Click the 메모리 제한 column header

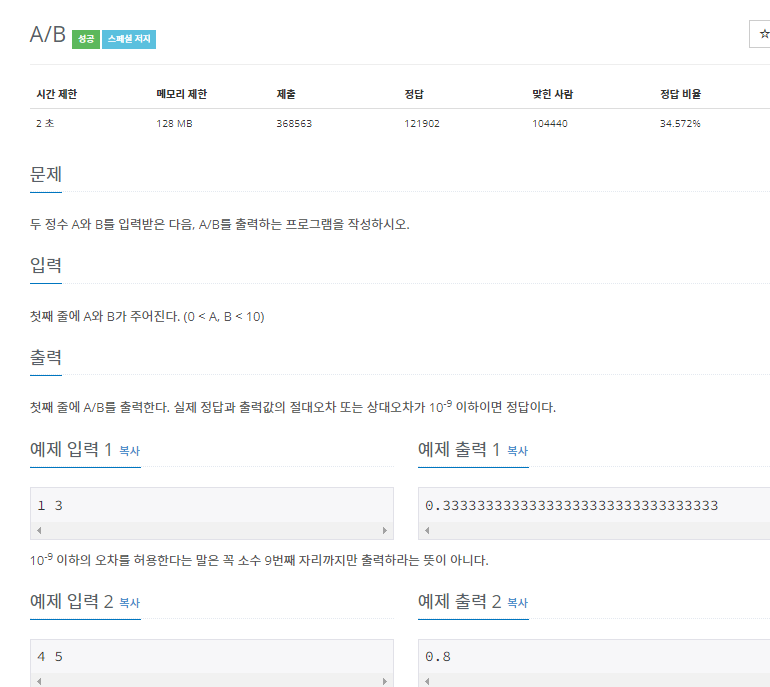[x=182, y=94]
